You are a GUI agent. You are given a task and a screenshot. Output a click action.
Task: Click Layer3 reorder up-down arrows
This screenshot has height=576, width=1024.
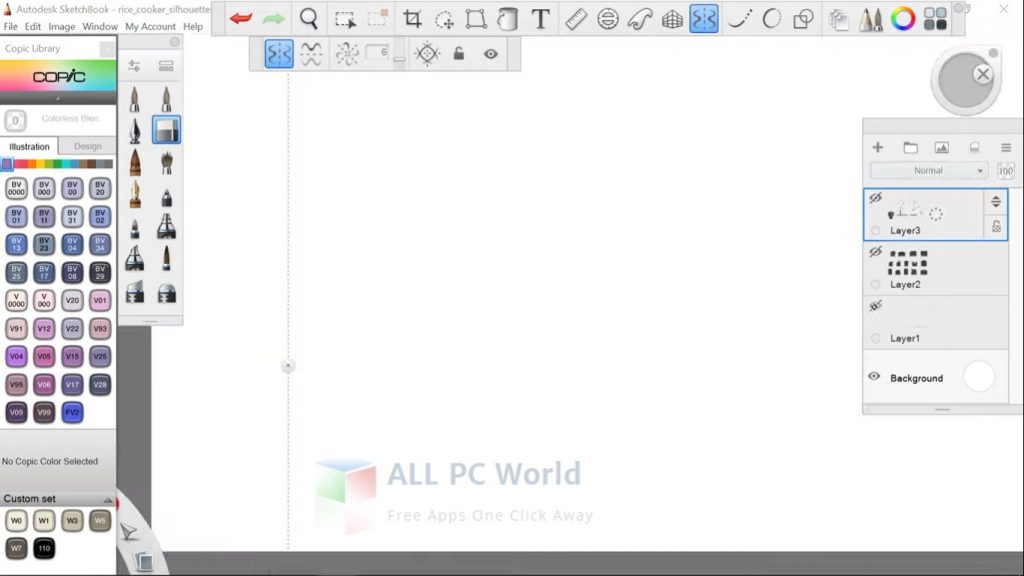click(996, 201)
